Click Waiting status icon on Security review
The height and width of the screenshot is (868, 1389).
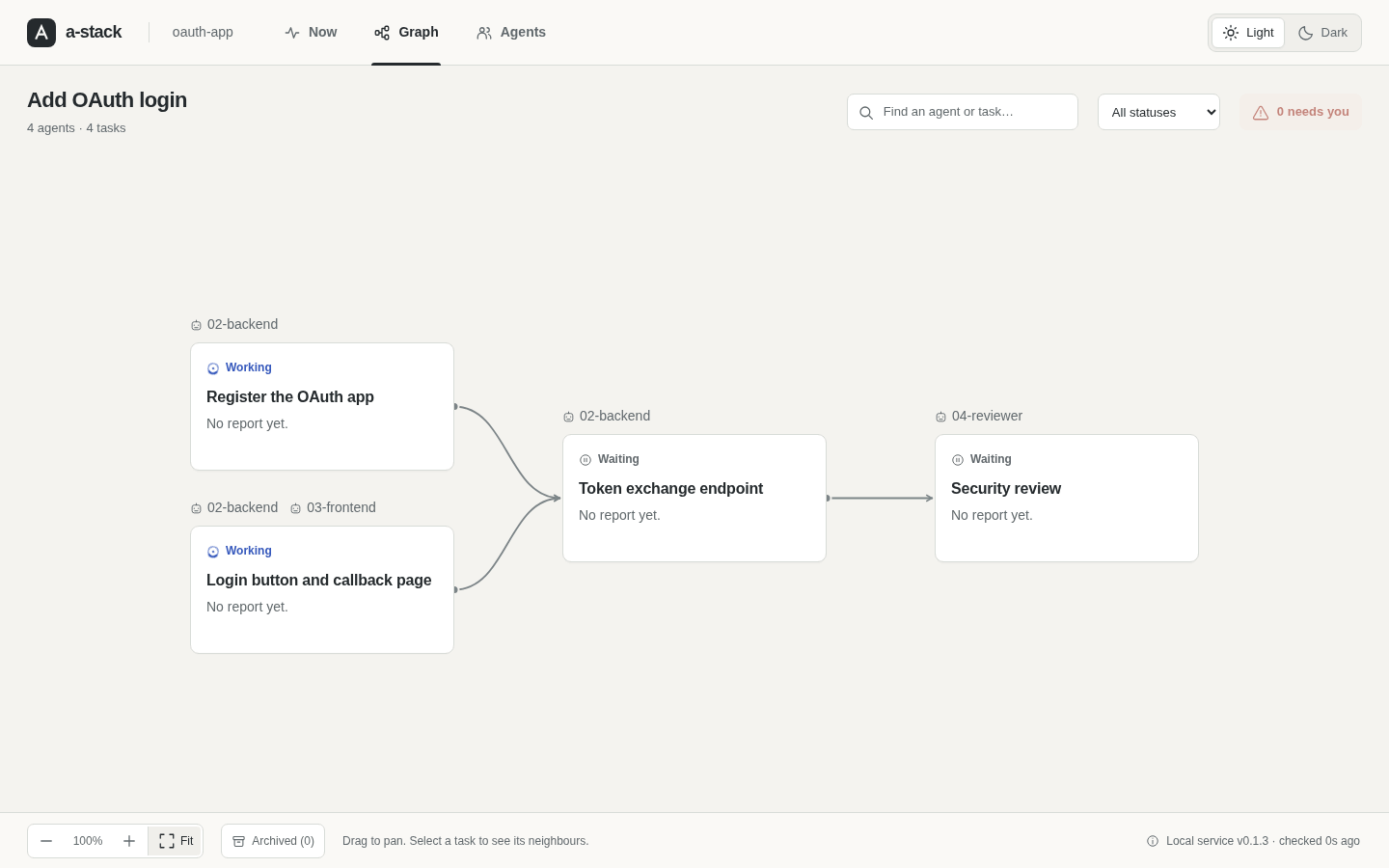click(958, 460)
